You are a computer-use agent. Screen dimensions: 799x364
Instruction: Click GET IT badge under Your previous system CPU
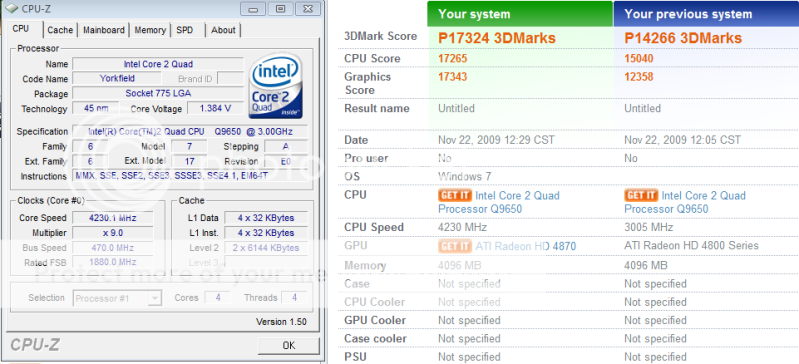tap(641, 195)
